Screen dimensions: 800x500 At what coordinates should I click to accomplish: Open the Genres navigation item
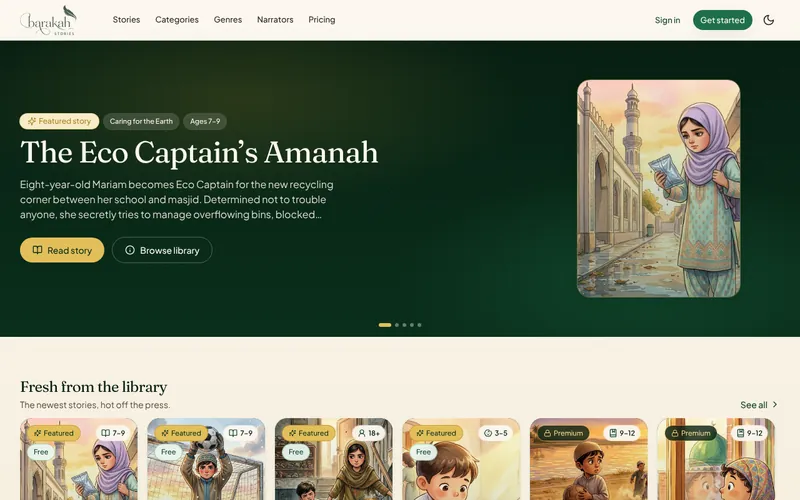(x=228, y=20)
